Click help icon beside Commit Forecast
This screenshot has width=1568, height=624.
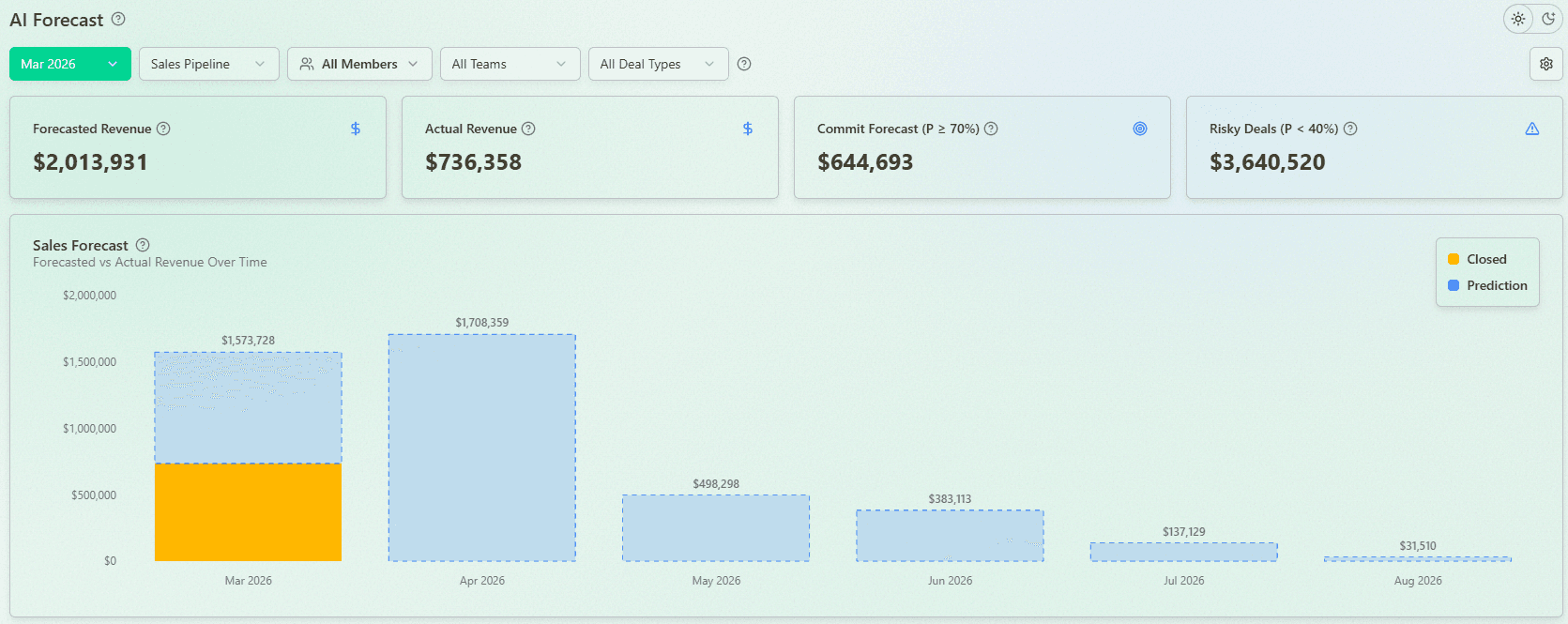(991, 129)
